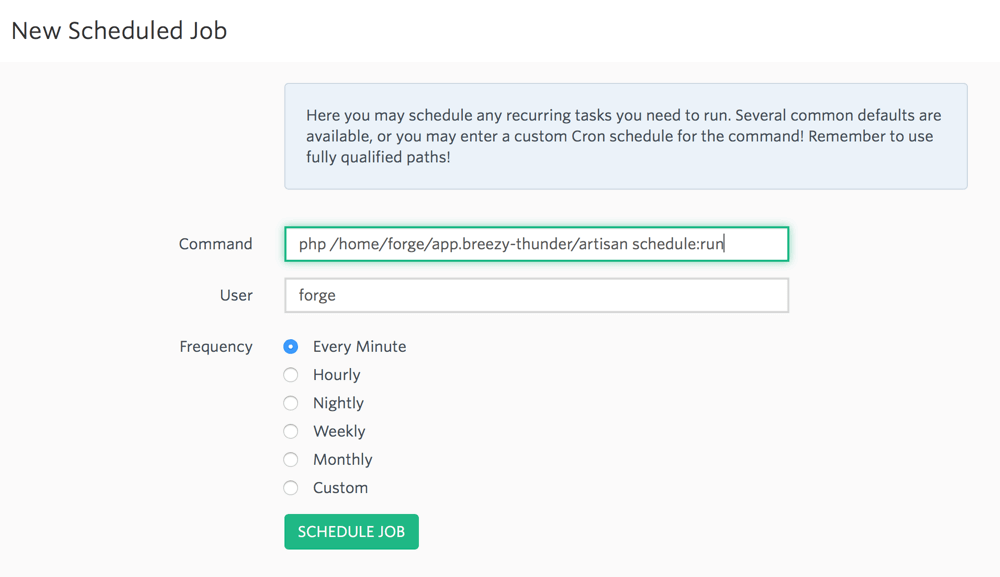Click the forge username text to edit it
This screenshot has height=577, width=1000.
(x=316, y=295)
